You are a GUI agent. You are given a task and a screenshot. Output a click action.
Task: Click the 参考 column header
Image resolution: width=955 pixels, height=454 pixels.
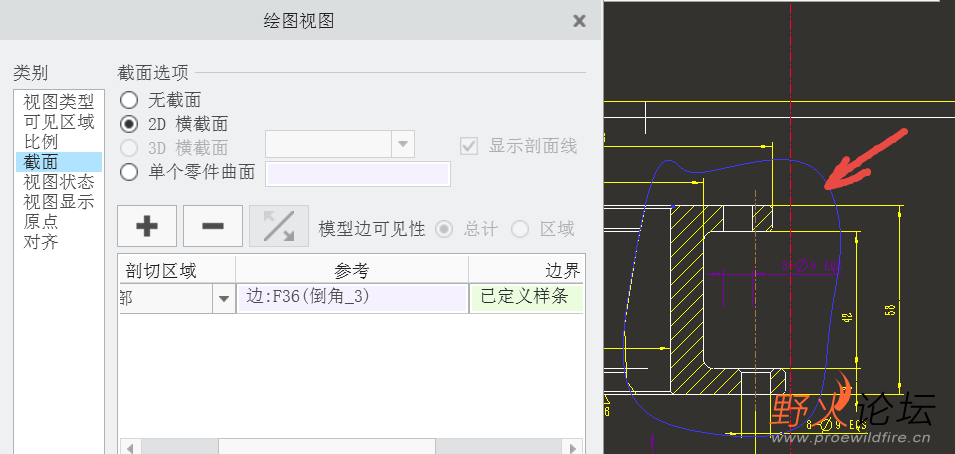point(352,269)
